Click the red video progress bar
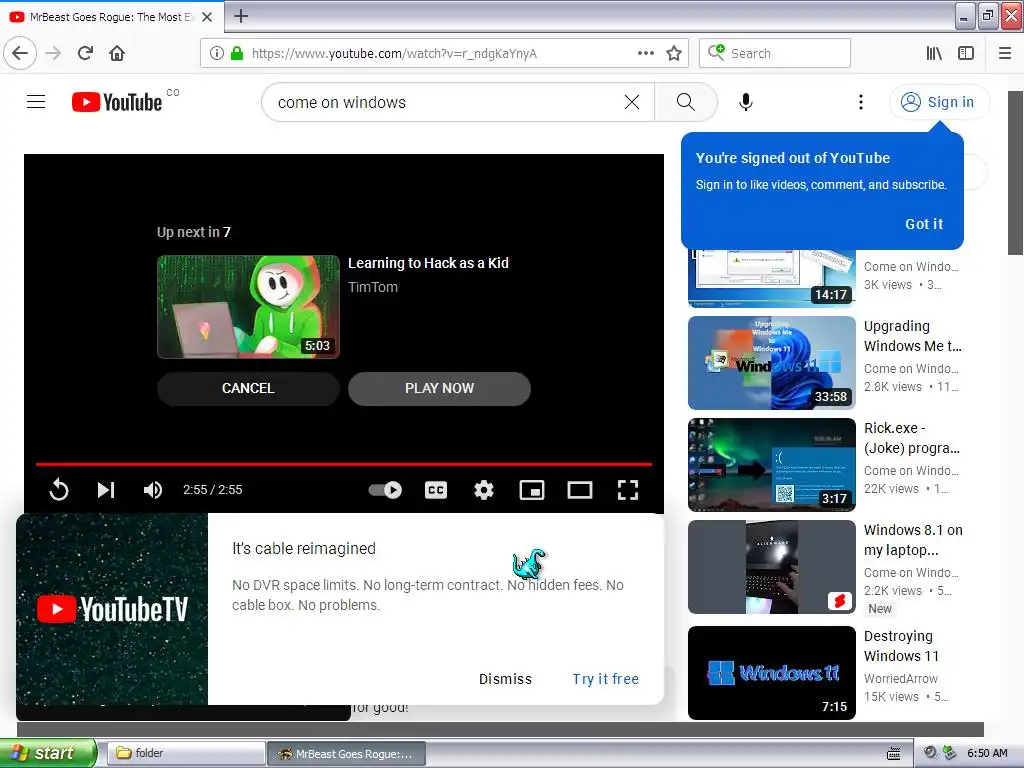 click(x=344, y=464)
